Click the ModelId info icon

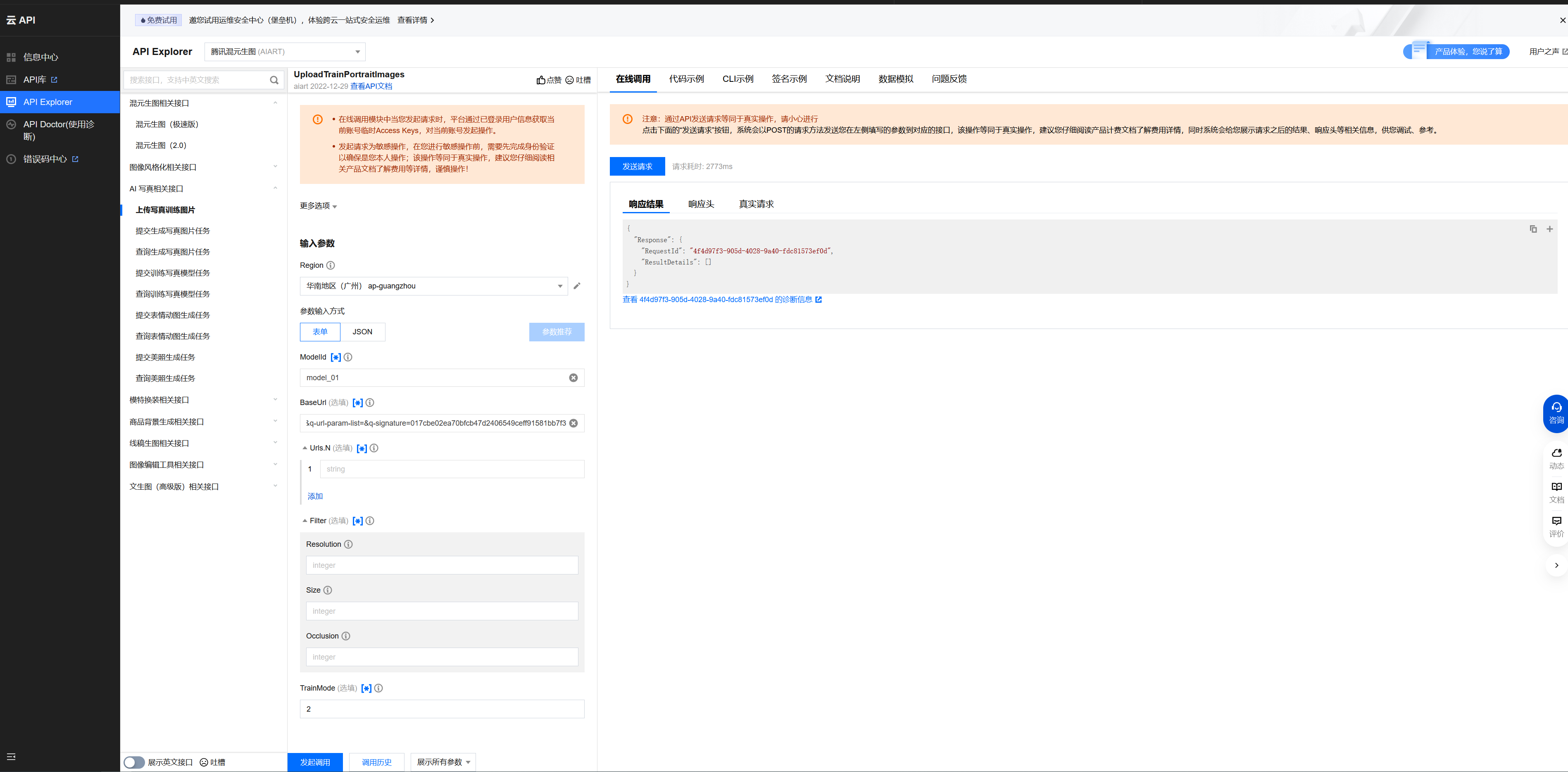pos(348,357)
